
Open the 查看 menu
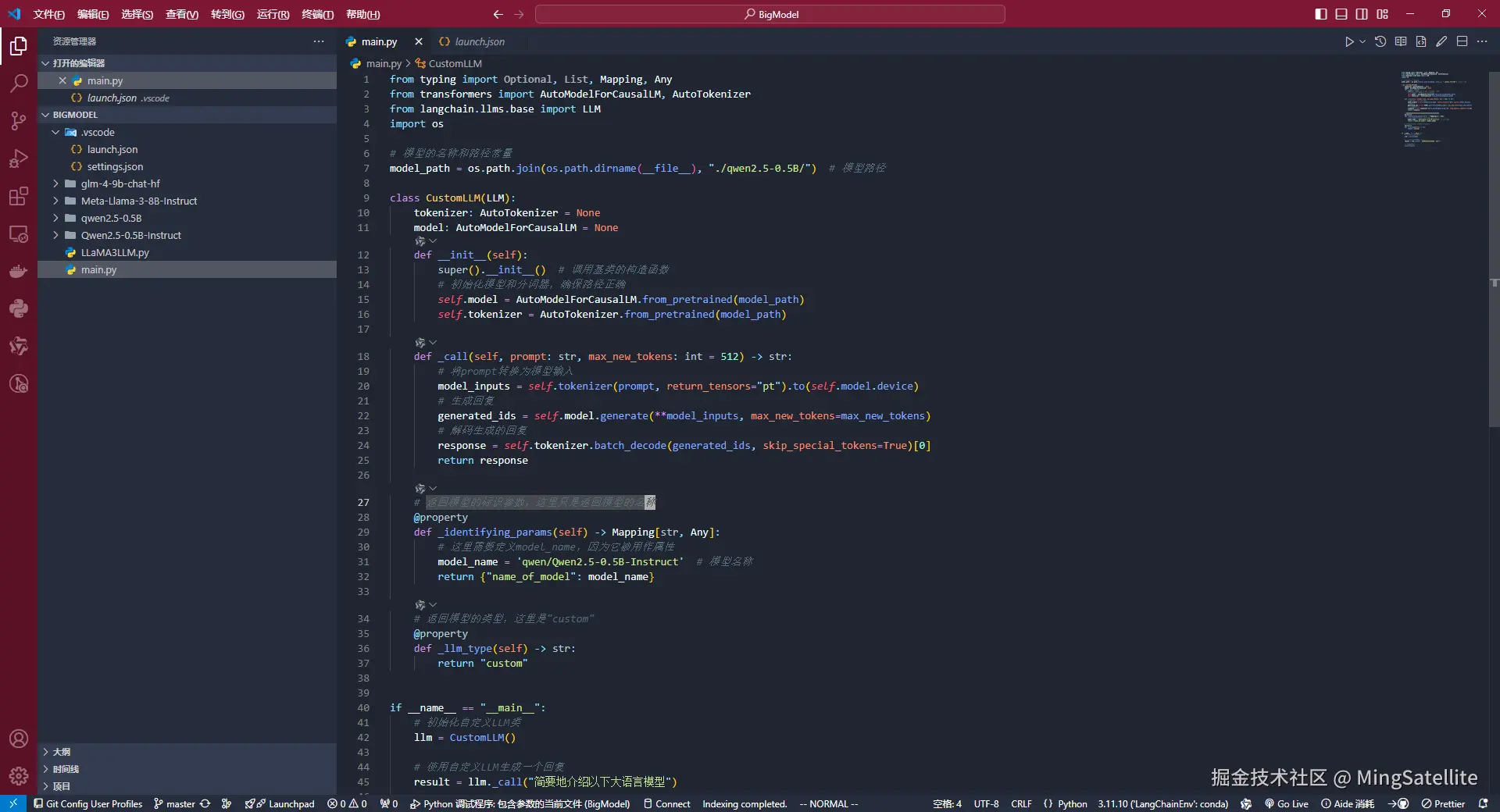click(x=182, y=14)
